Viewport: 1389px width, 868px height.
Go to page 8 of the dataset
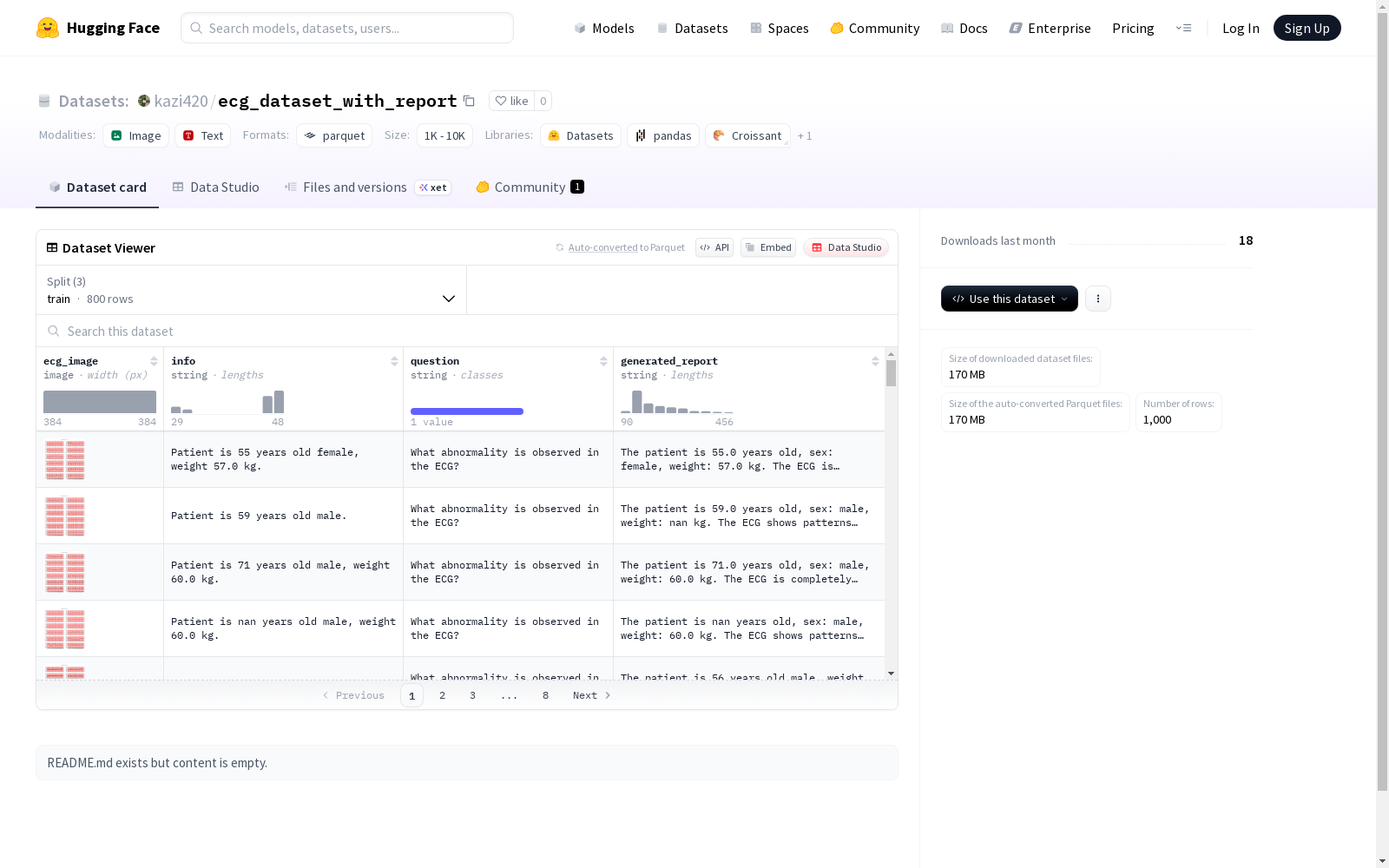[545, 695]
